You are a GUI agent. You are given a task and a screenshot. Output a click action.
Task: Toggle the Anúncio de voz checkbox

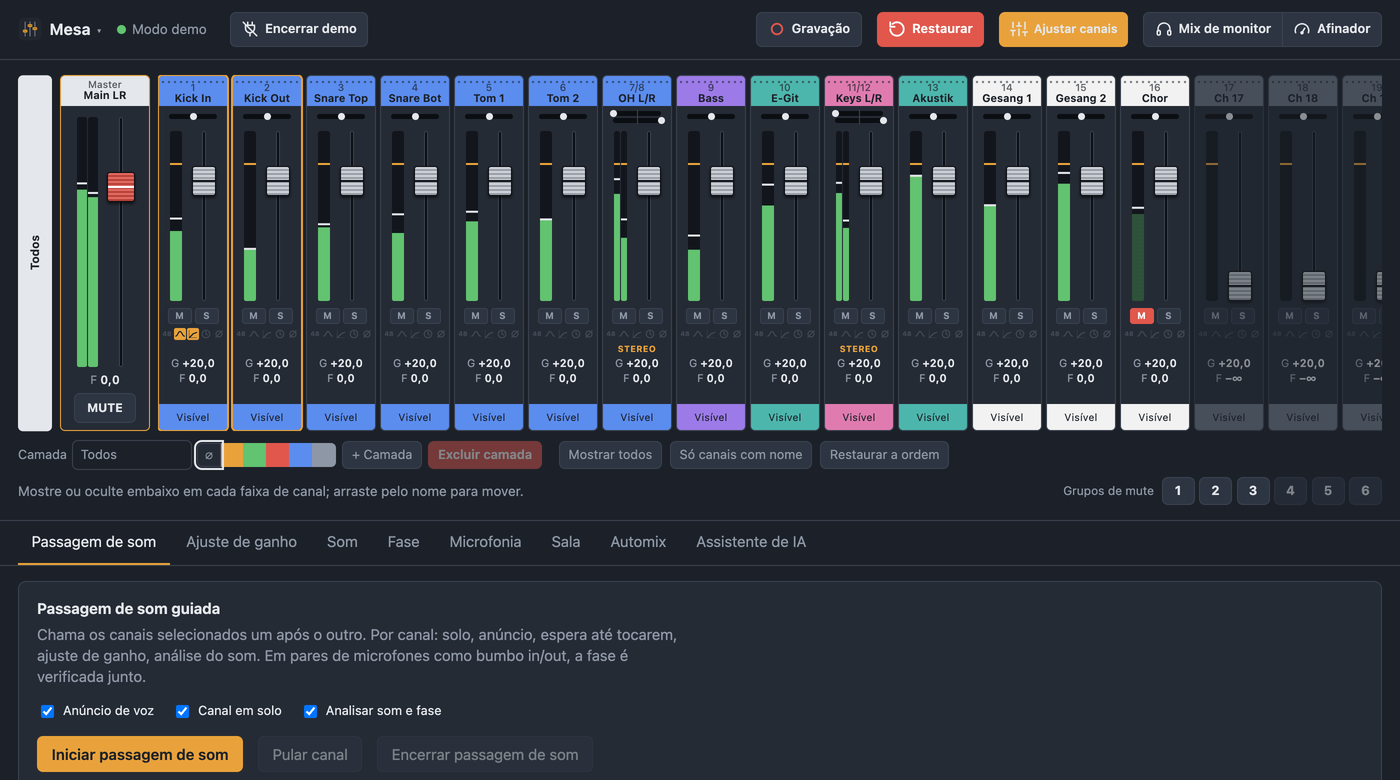click(x=47, y=711)
